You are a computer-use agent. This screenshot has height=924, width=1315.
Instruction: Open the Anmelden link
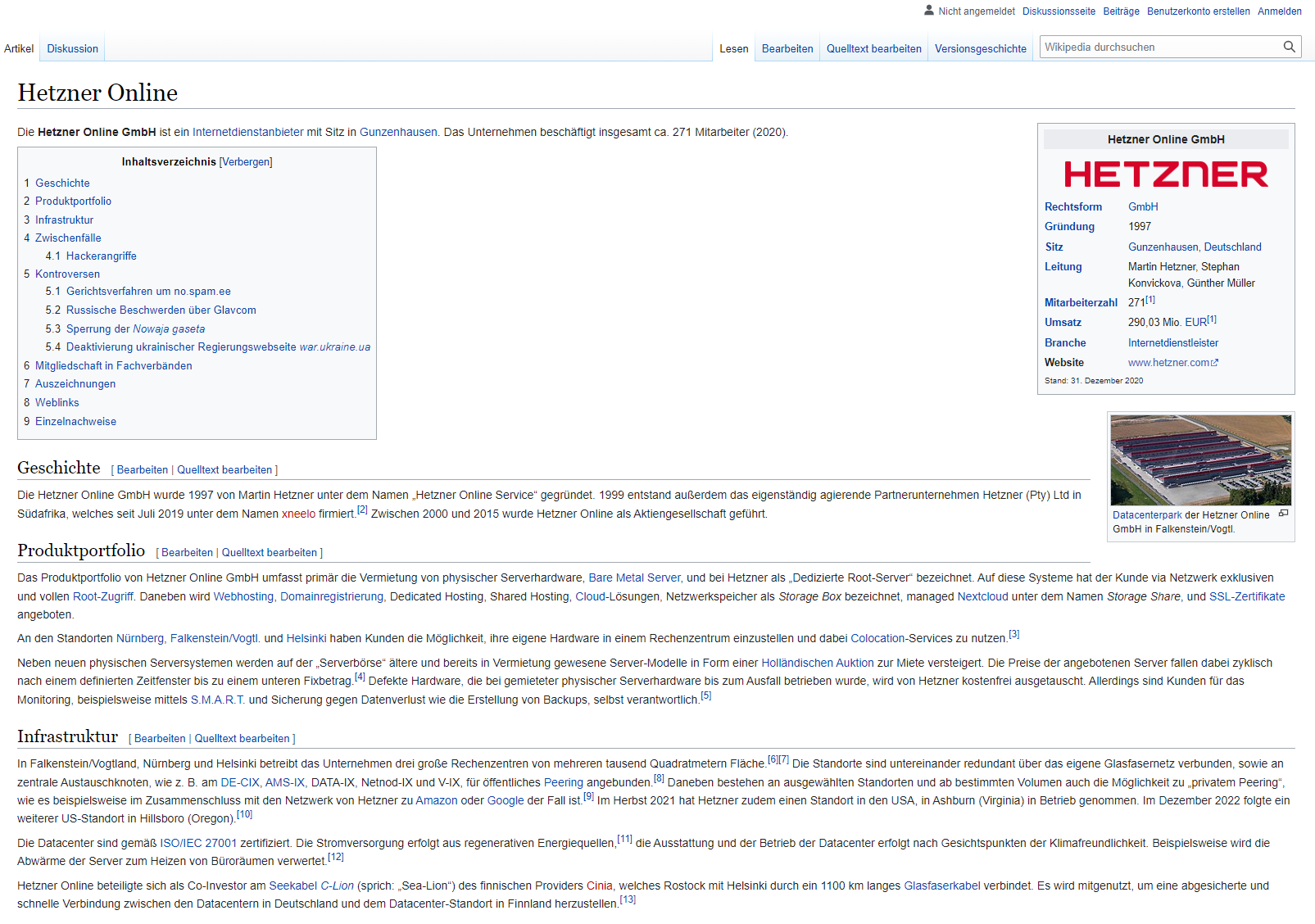tap(1280, 11)
